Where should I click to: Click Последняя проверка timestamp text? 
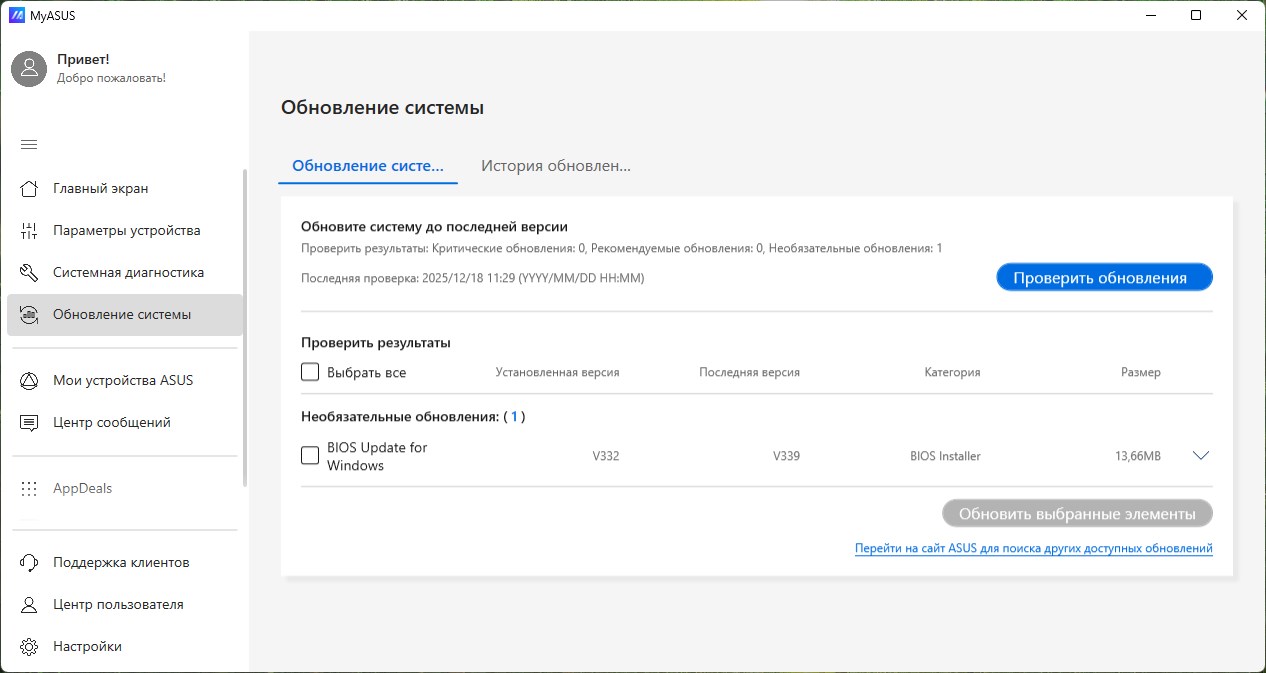[x=472, y=278]
